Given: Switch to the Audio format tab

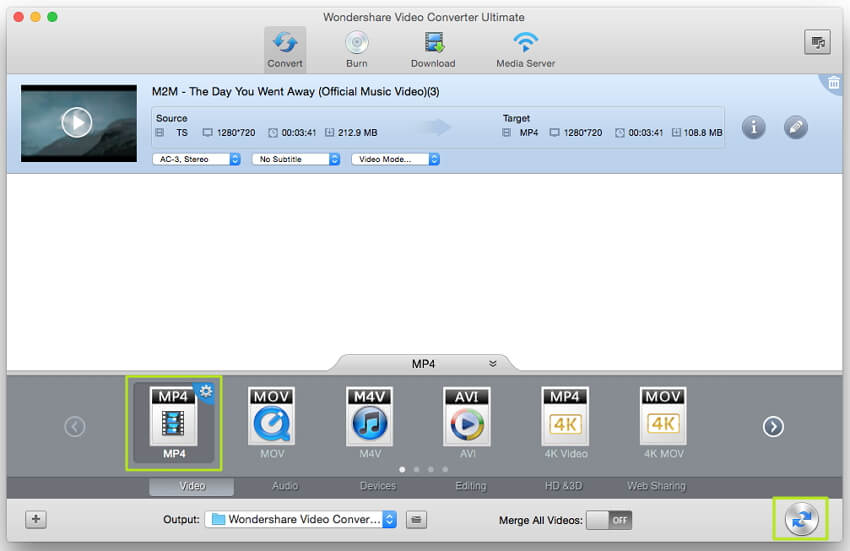Looking at the screenshot, I should pyautogui.click(x=285, y=486).
